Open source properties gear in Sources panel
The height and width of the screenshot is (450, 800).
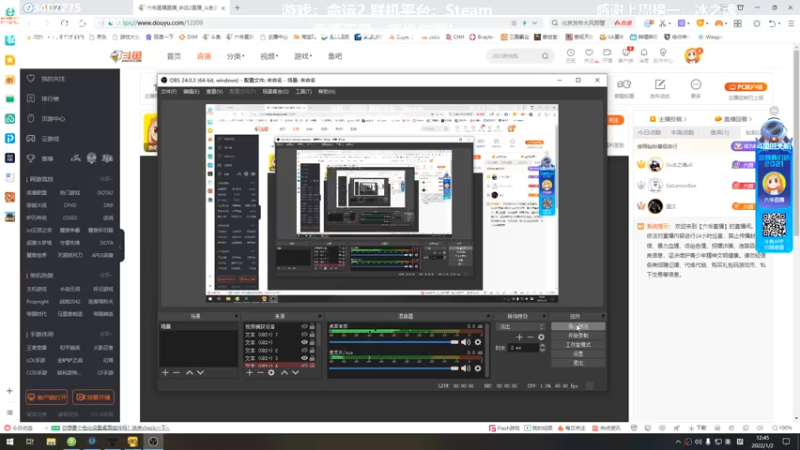271,373
